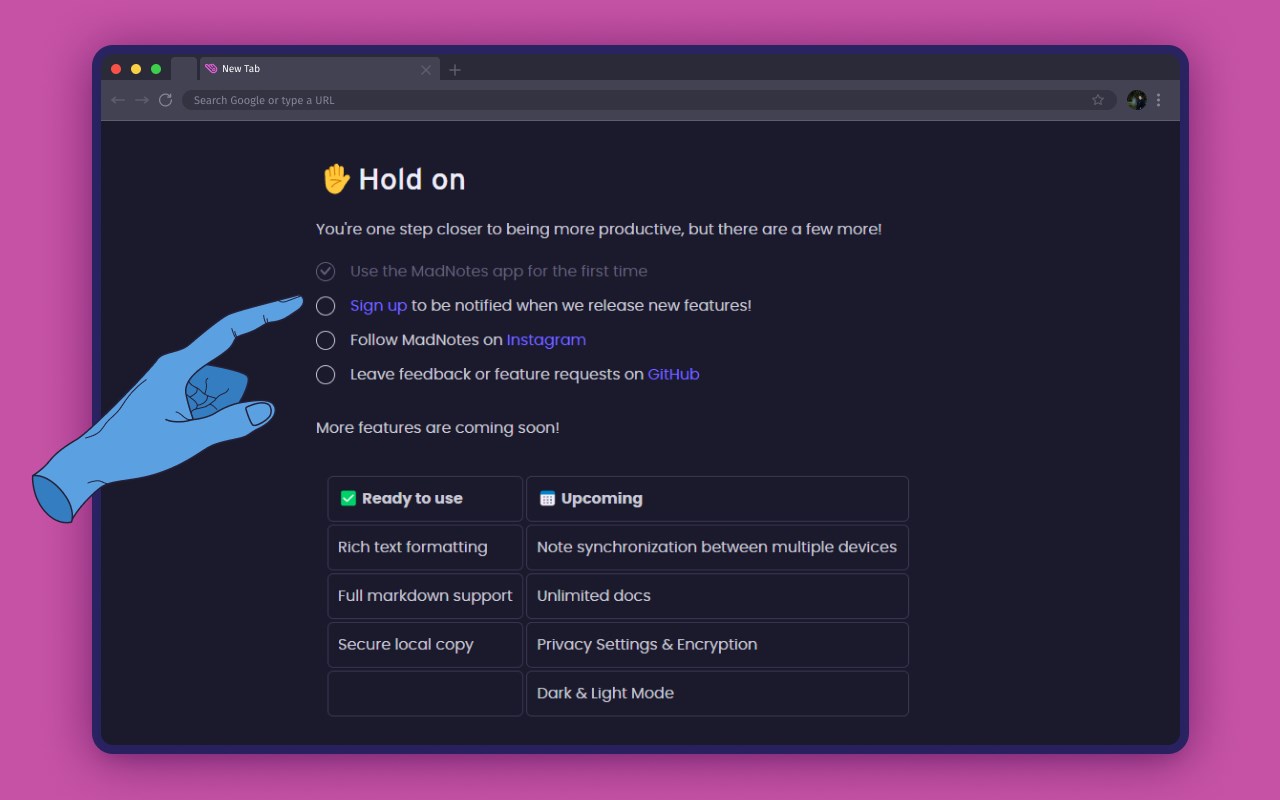Viewport: 1280px width, 800px height.
Task: Click the 'Dark & Light Mode' cell
Action: coord(717,694)
